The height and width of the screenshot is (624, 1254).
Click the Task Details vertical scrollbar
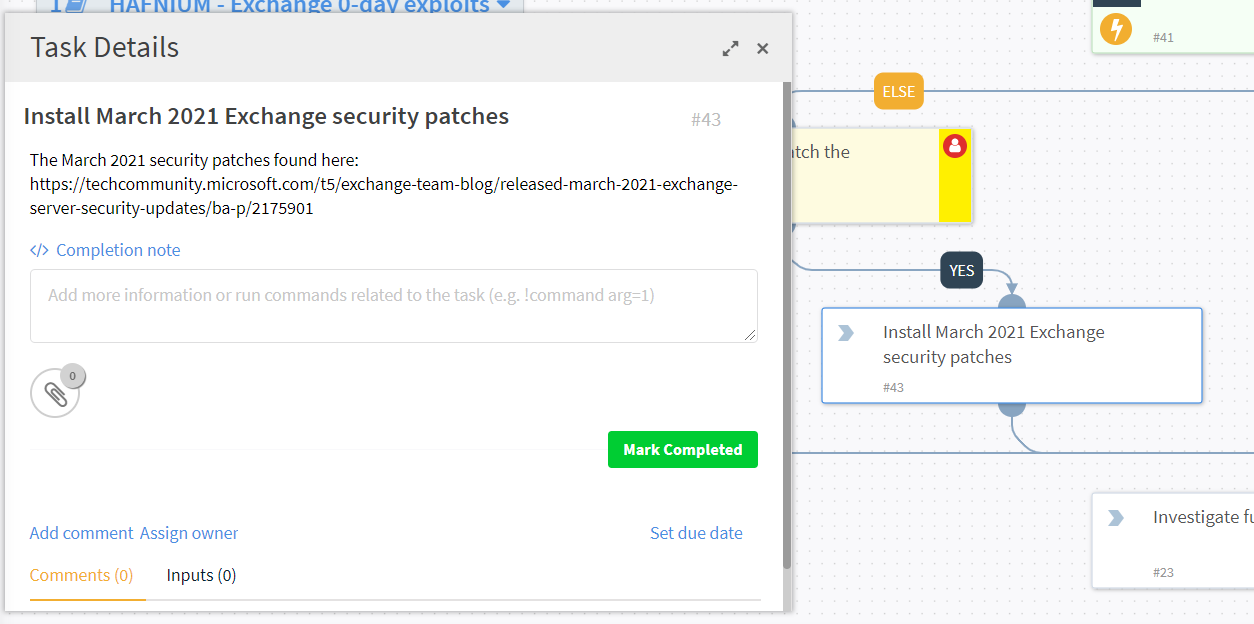(x=787, y=325)
